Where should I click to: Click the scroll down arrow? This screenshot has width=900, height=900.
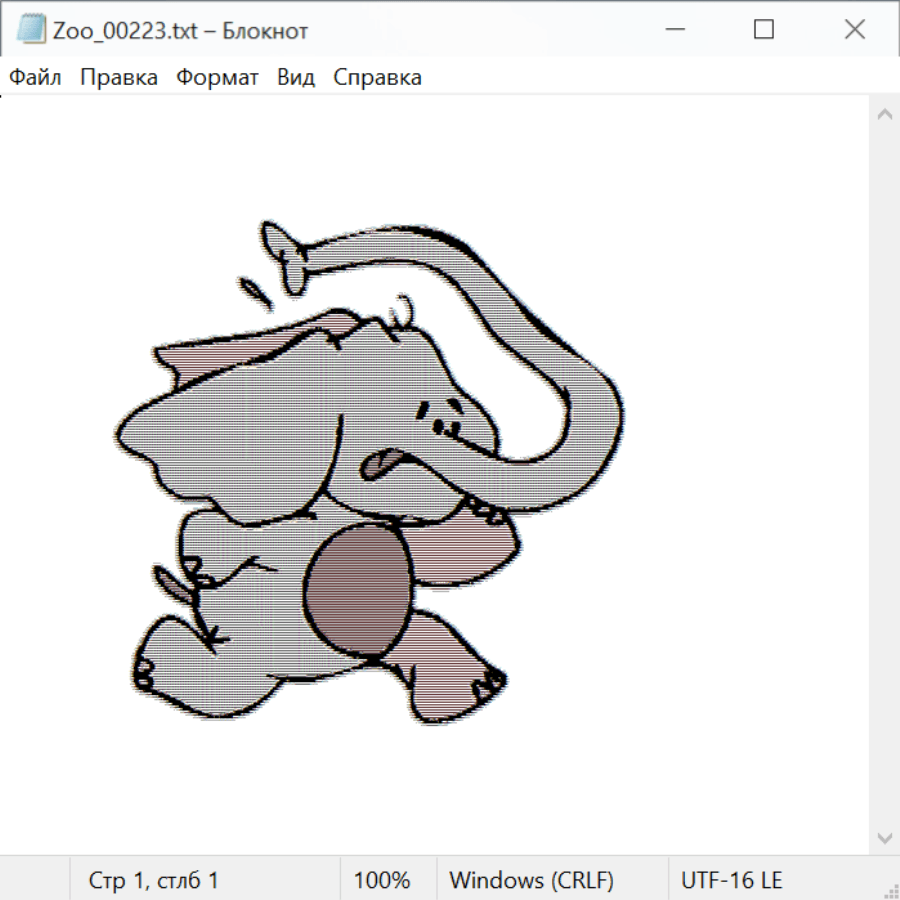pyautogui.click(x=884, y=837)
